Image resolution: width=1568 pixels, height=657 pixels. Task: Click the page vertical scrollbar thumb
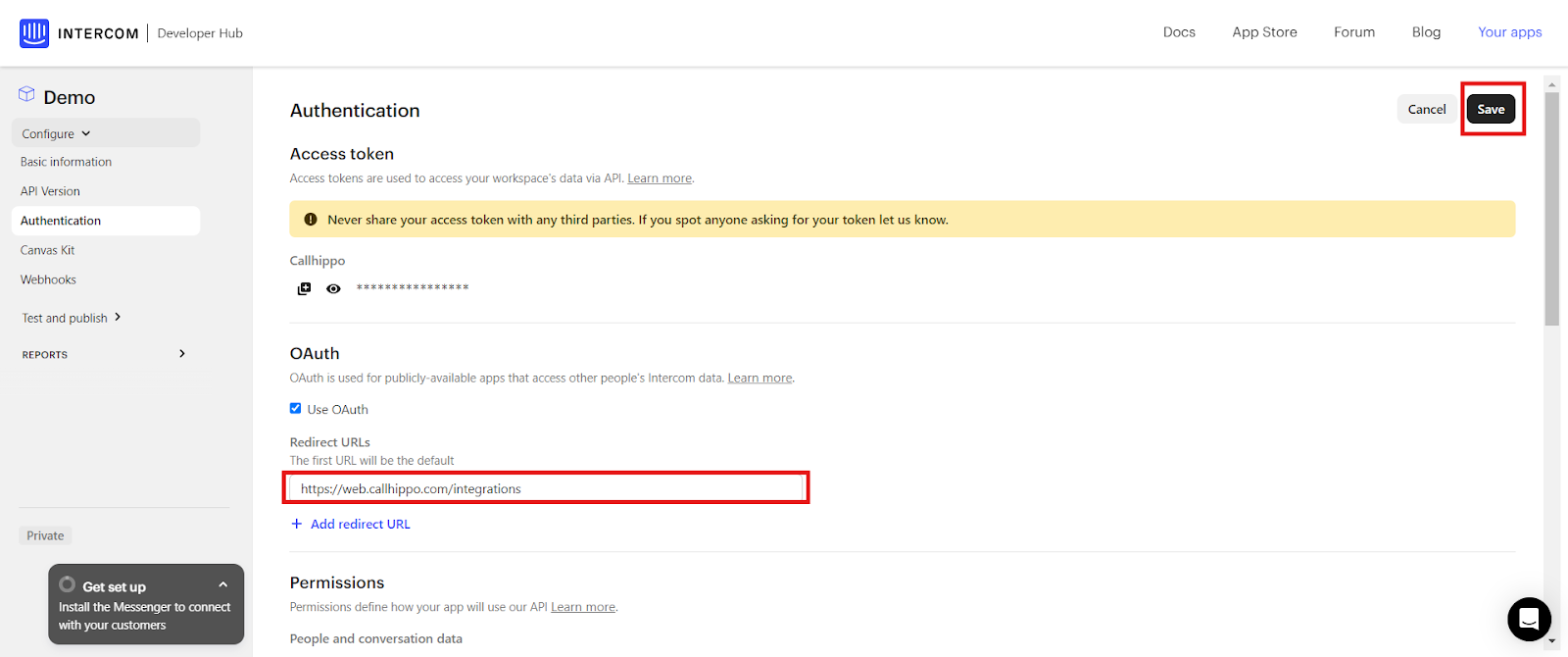[x=1551, y=209]
